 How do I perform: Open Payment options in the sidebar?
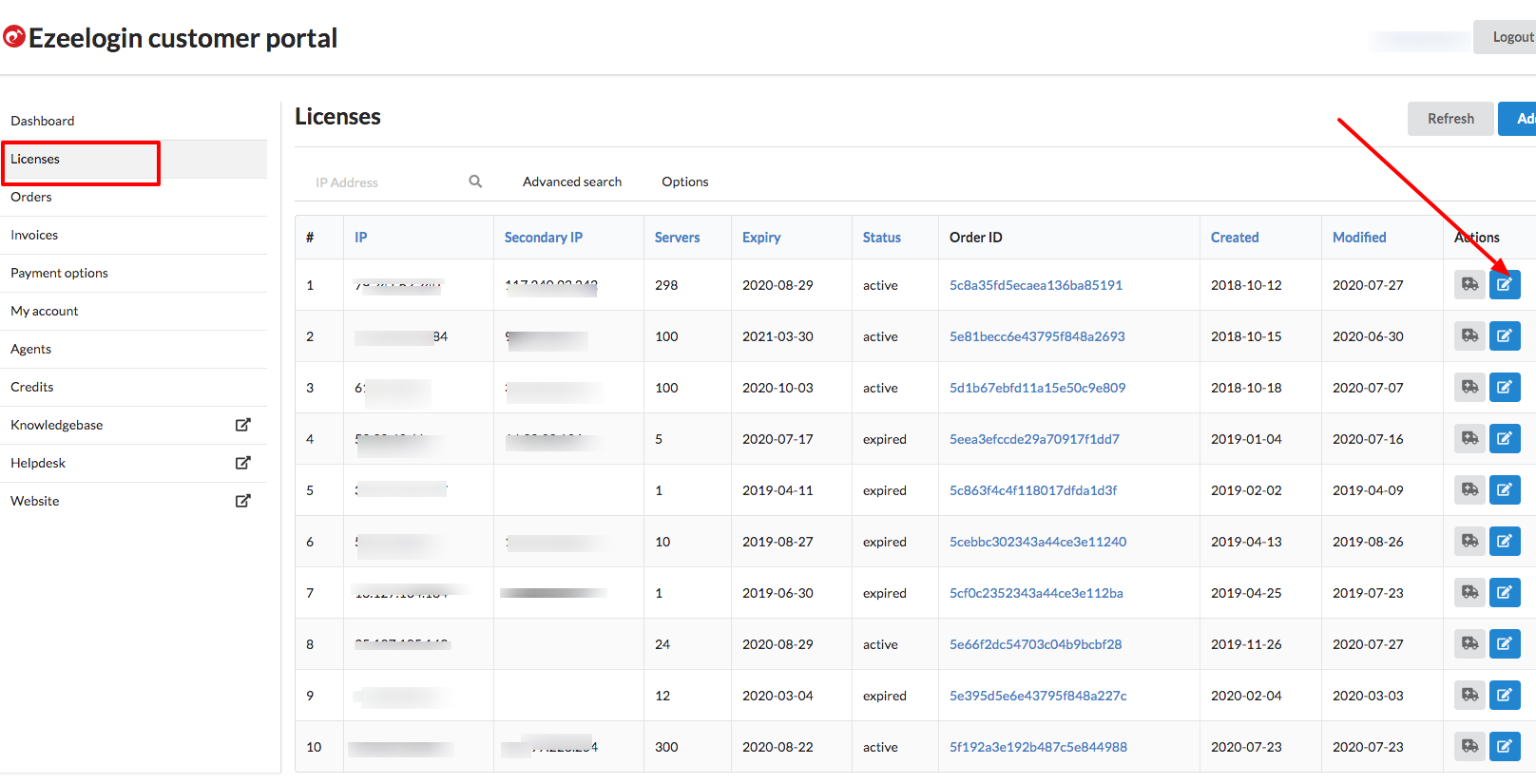pos(133,273)
